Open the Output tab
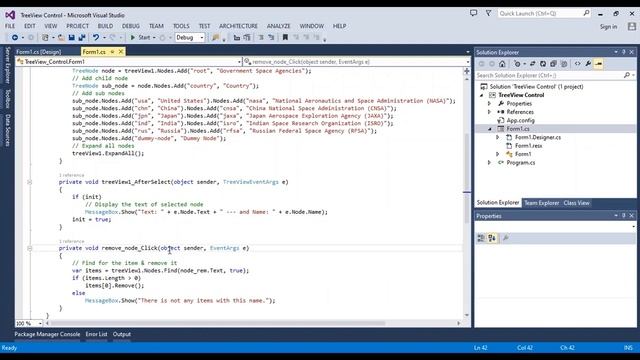Viewport: 640px width, 360px height. point(122,334)
